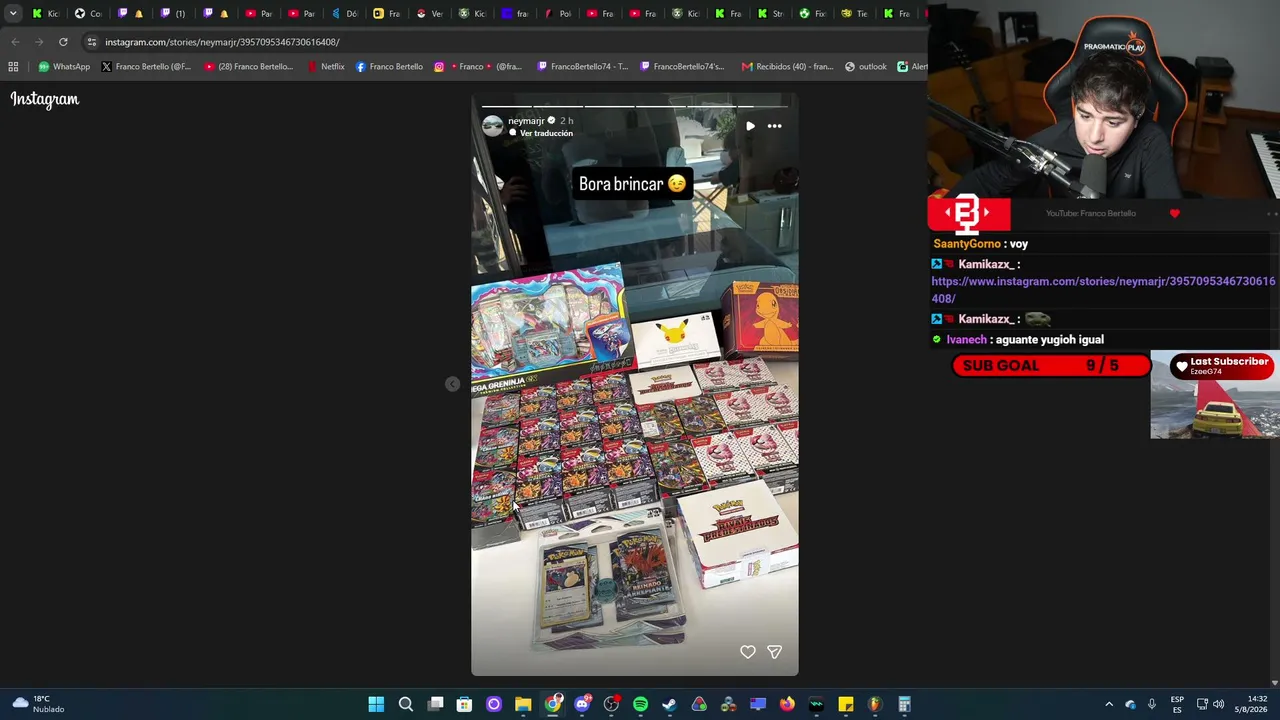Switch to the Pokéball 'Ver' tab
Image resolution: width=1280 pixels, height=720 pixels.
point(429,13)
